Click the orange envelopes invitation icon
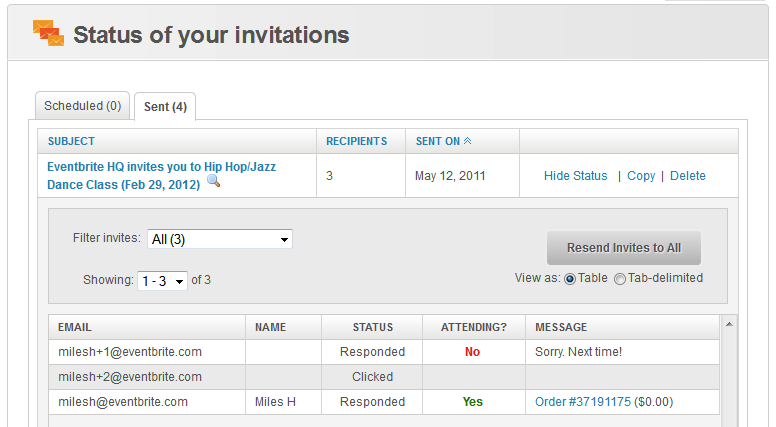Viewport: 776px width, 427px height. [x=48, y=33]
